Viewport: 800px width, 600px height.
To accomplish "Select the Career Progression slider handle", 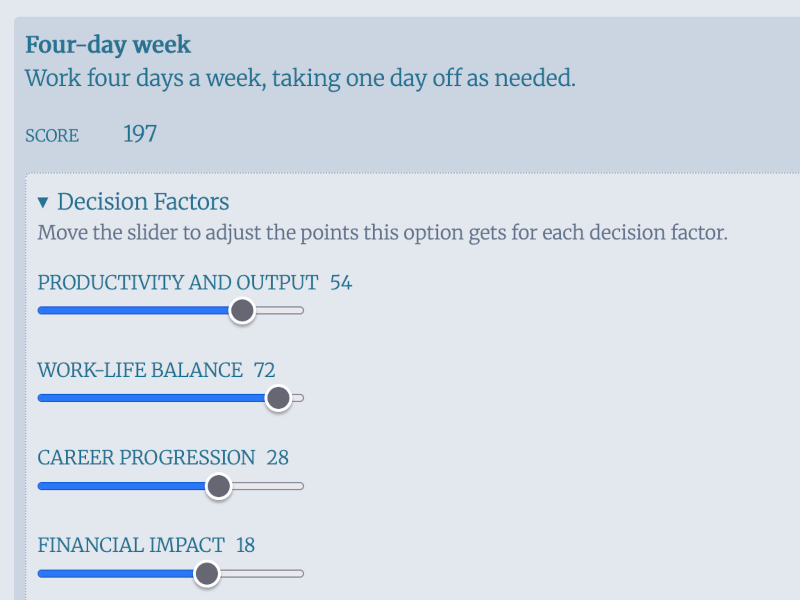I will [218, 486].
